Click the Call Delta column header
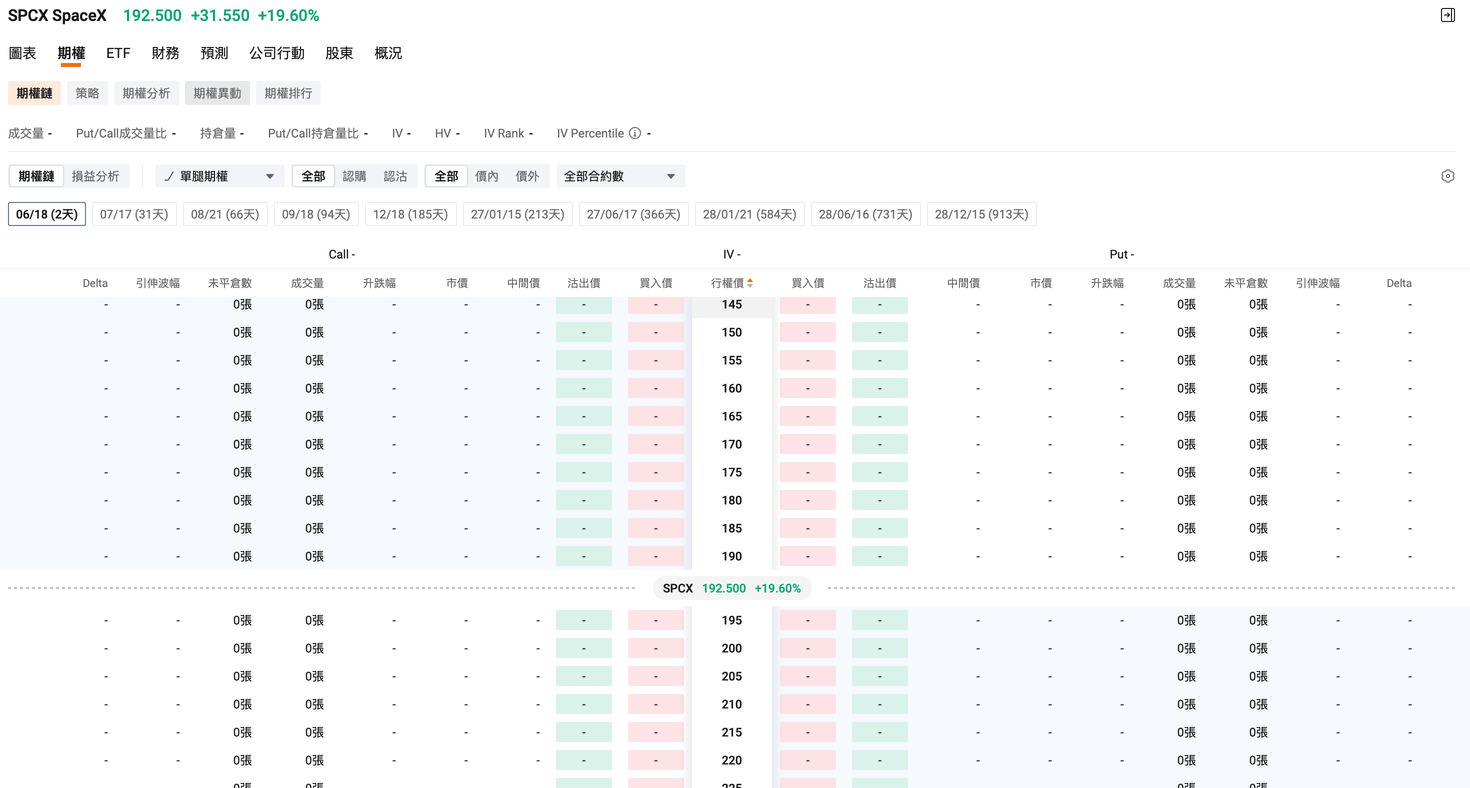 (x=95, y=283)
